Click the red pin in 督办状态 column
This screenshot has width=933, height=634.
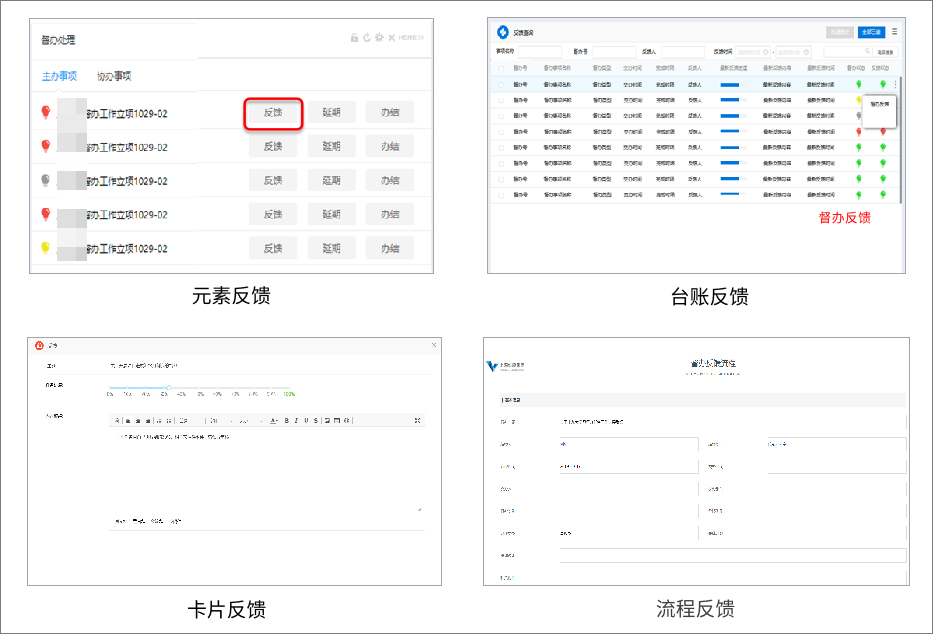click(x=859, y=131)
